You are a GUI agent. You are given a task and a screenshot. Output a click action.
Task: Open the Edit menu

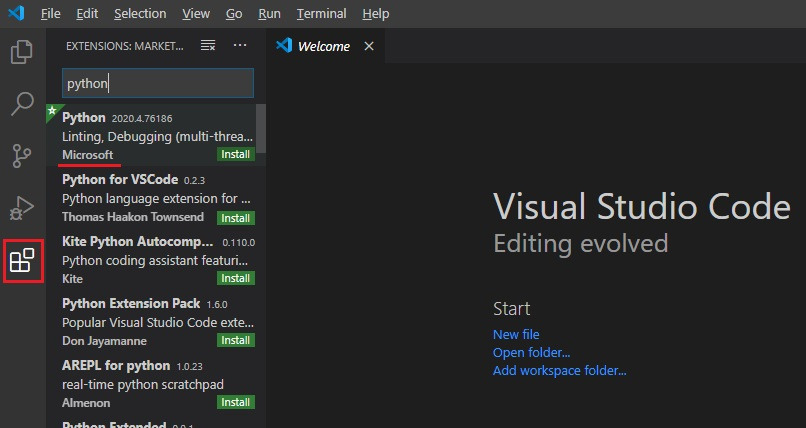coord(87,13)
